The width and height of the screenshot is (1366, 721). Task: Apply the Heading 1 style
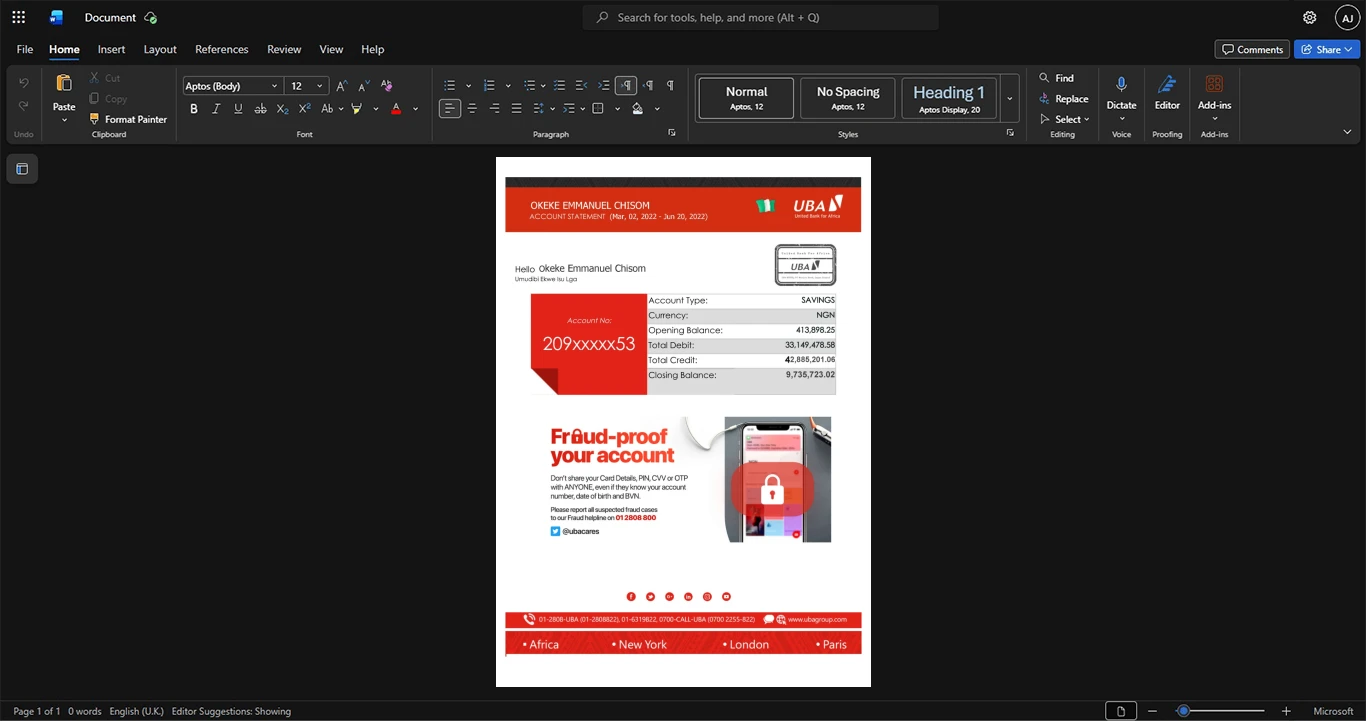click(x=949, y=98)
